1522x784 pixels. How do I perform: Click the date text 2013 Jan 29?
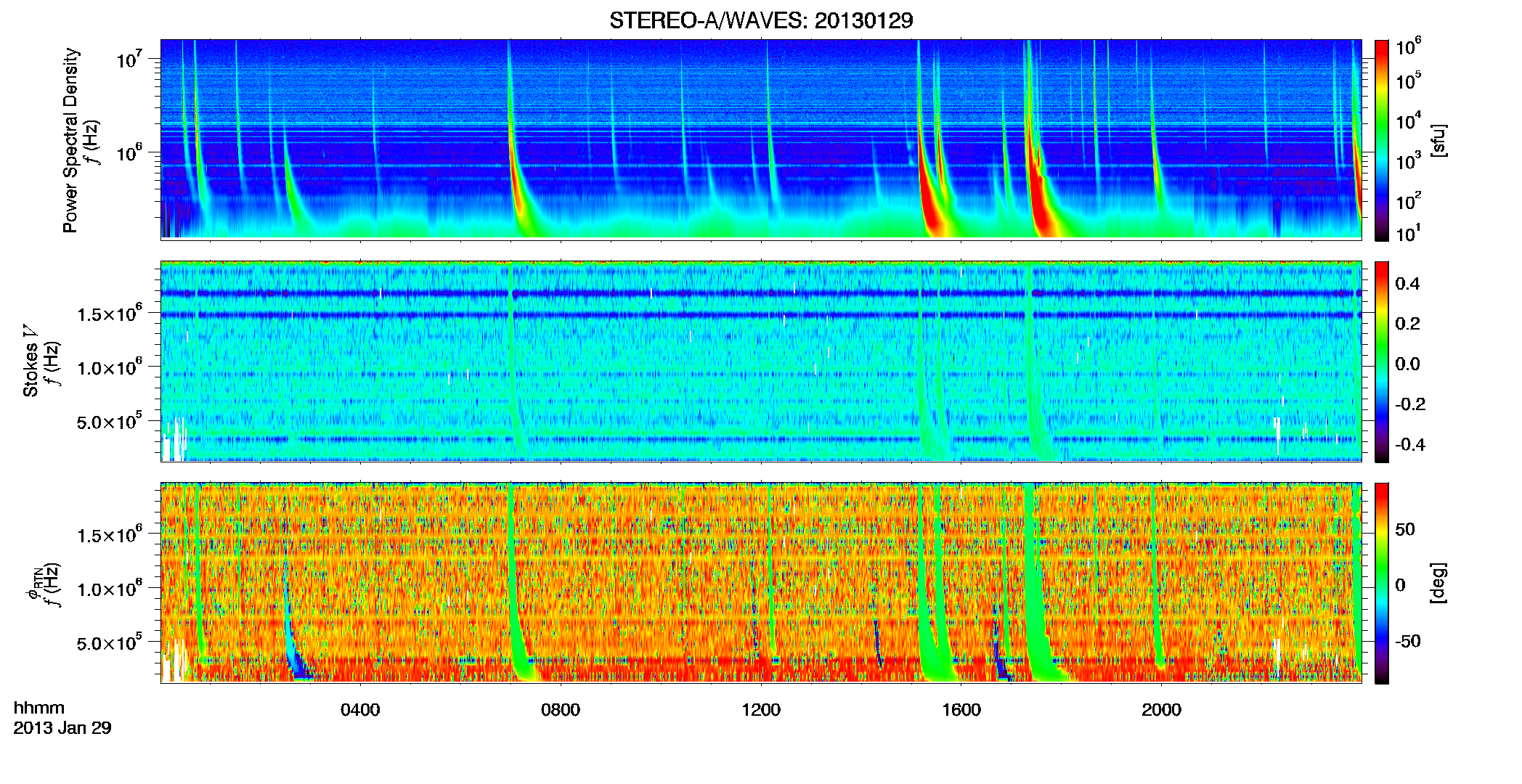(62, 728)
